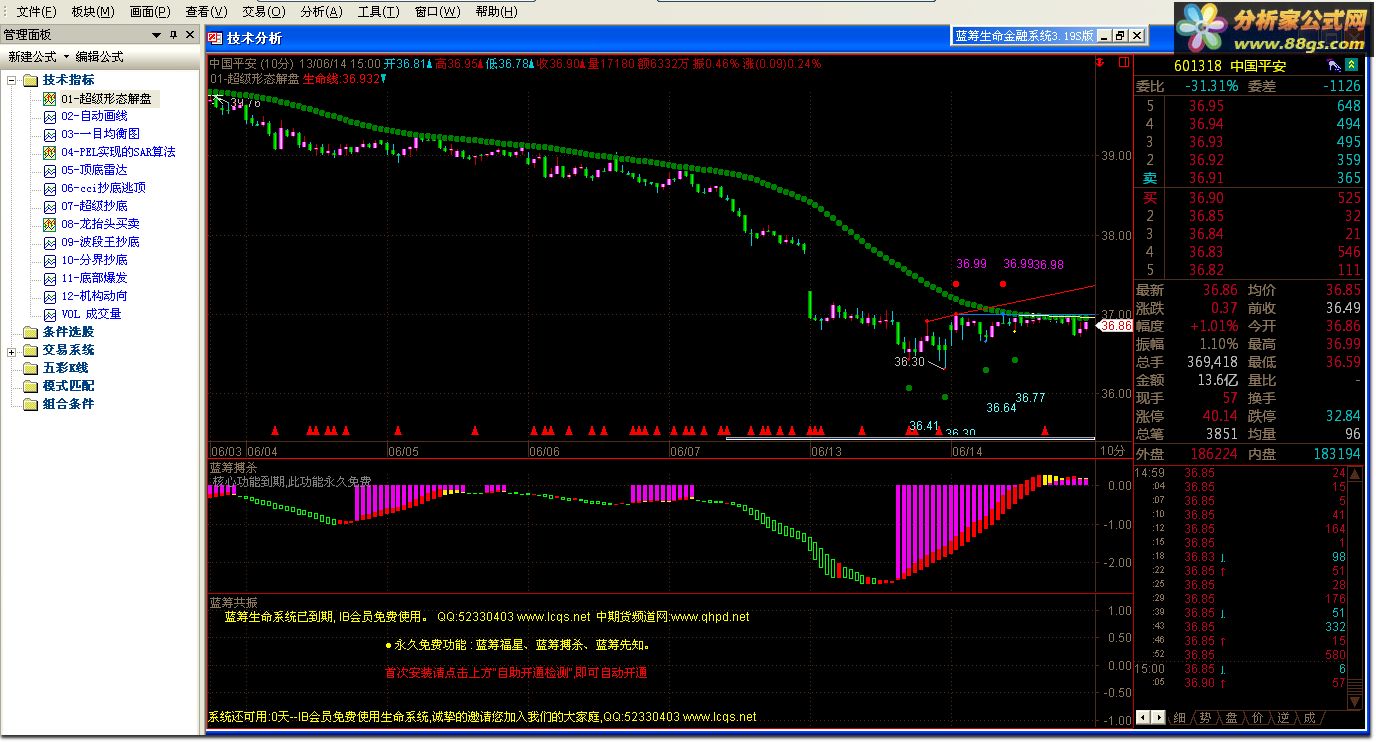Select the 03-一目均衡图 formula icon

[x=50, y=135]
